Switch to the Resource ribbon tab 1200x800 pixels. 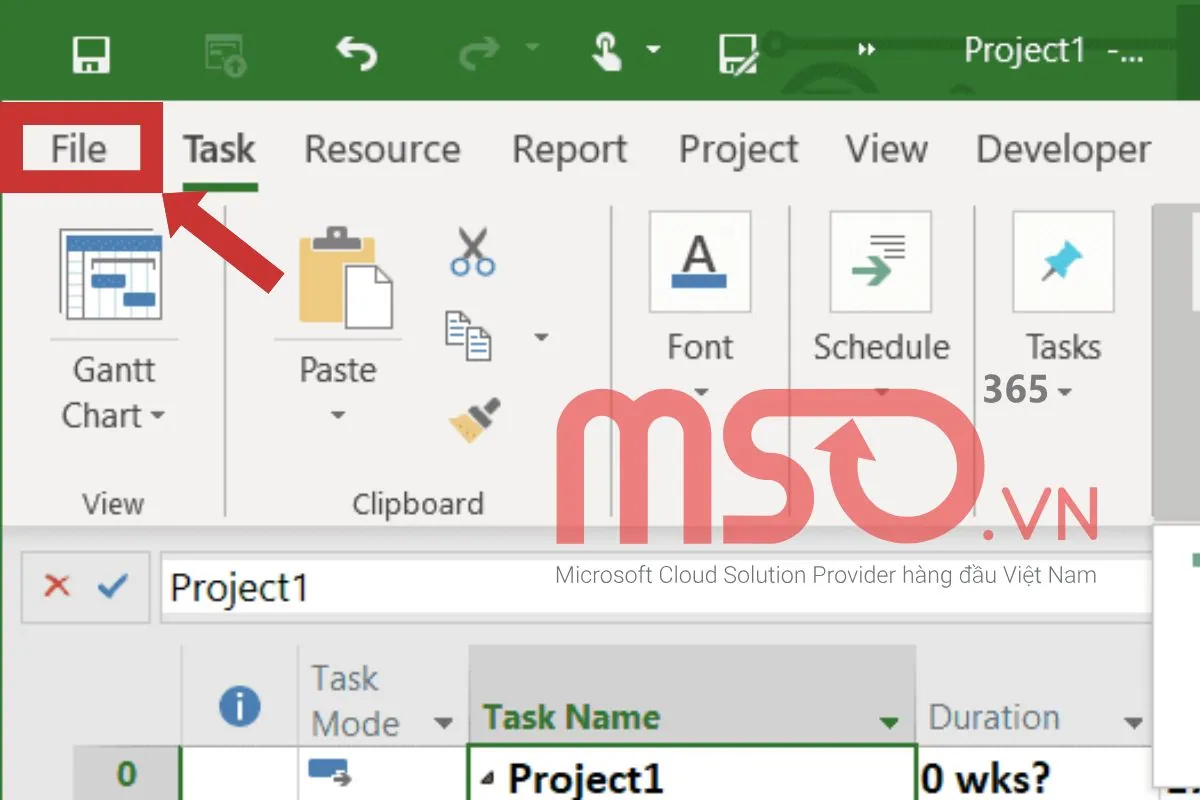click(382, 148)
